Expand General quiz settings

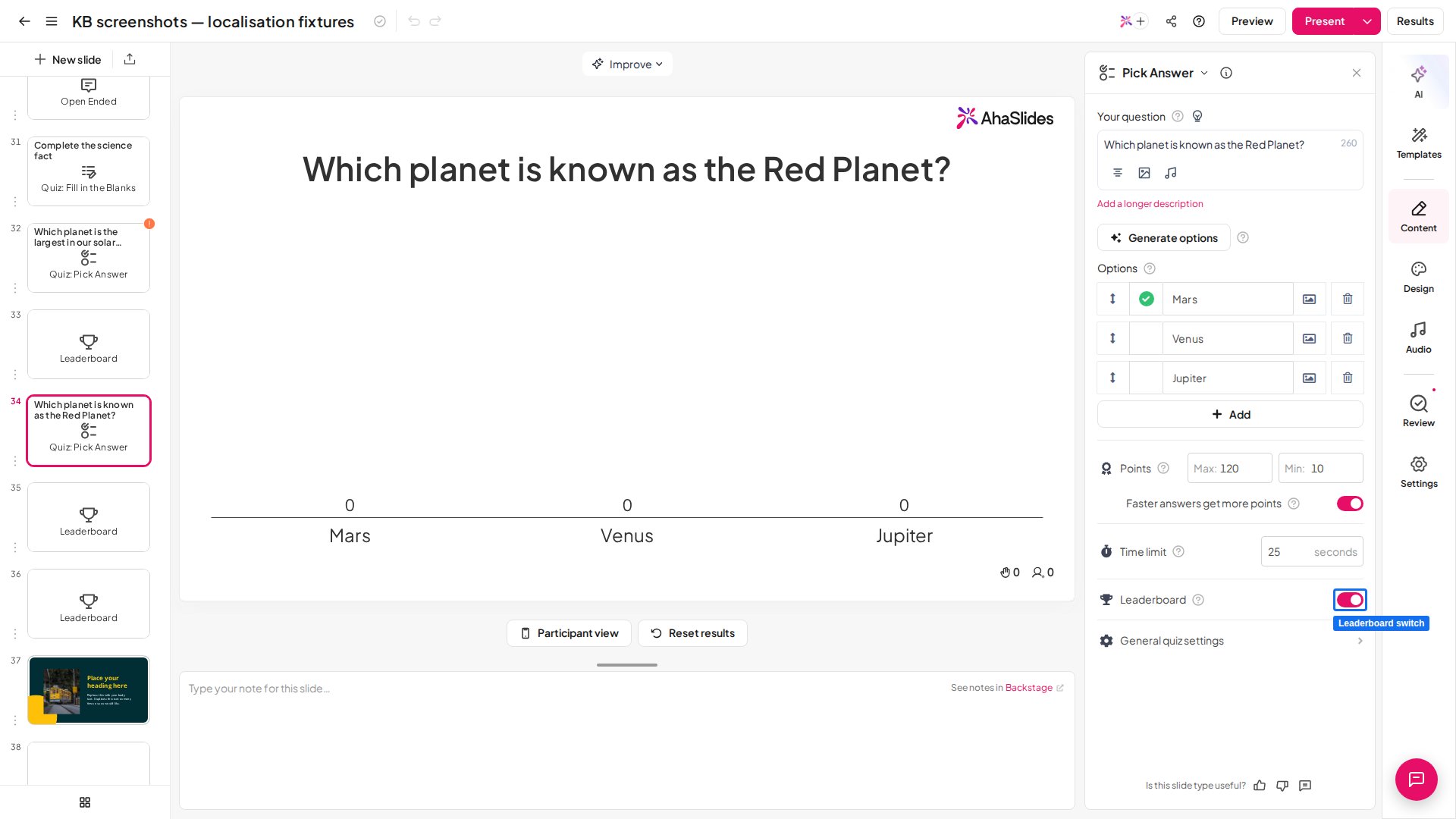pos(1230,641)
